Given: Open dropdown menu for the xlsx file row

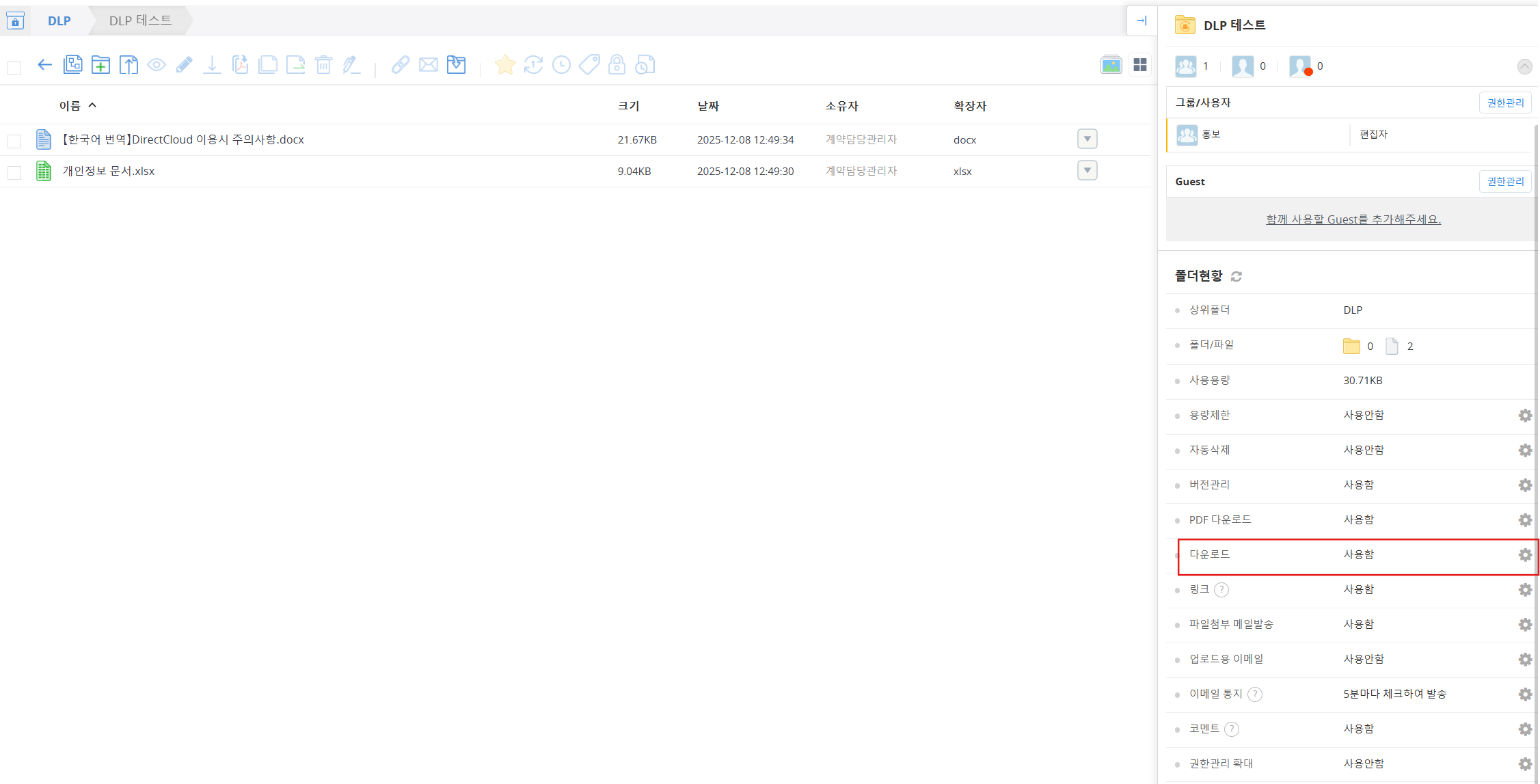Looking at the screenshot, I should [x=1087, y=170].
